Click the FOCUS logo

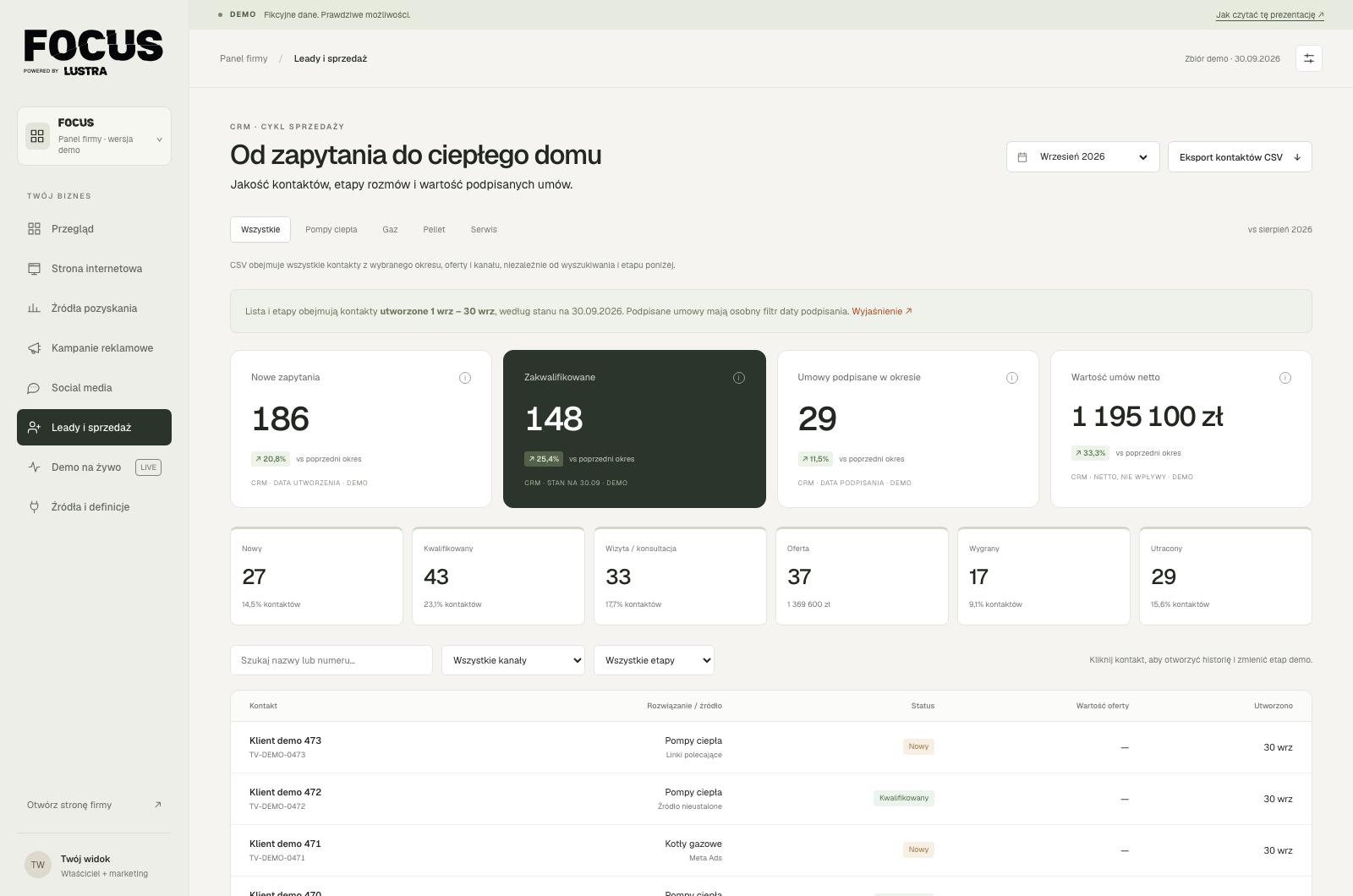(93, 52)
